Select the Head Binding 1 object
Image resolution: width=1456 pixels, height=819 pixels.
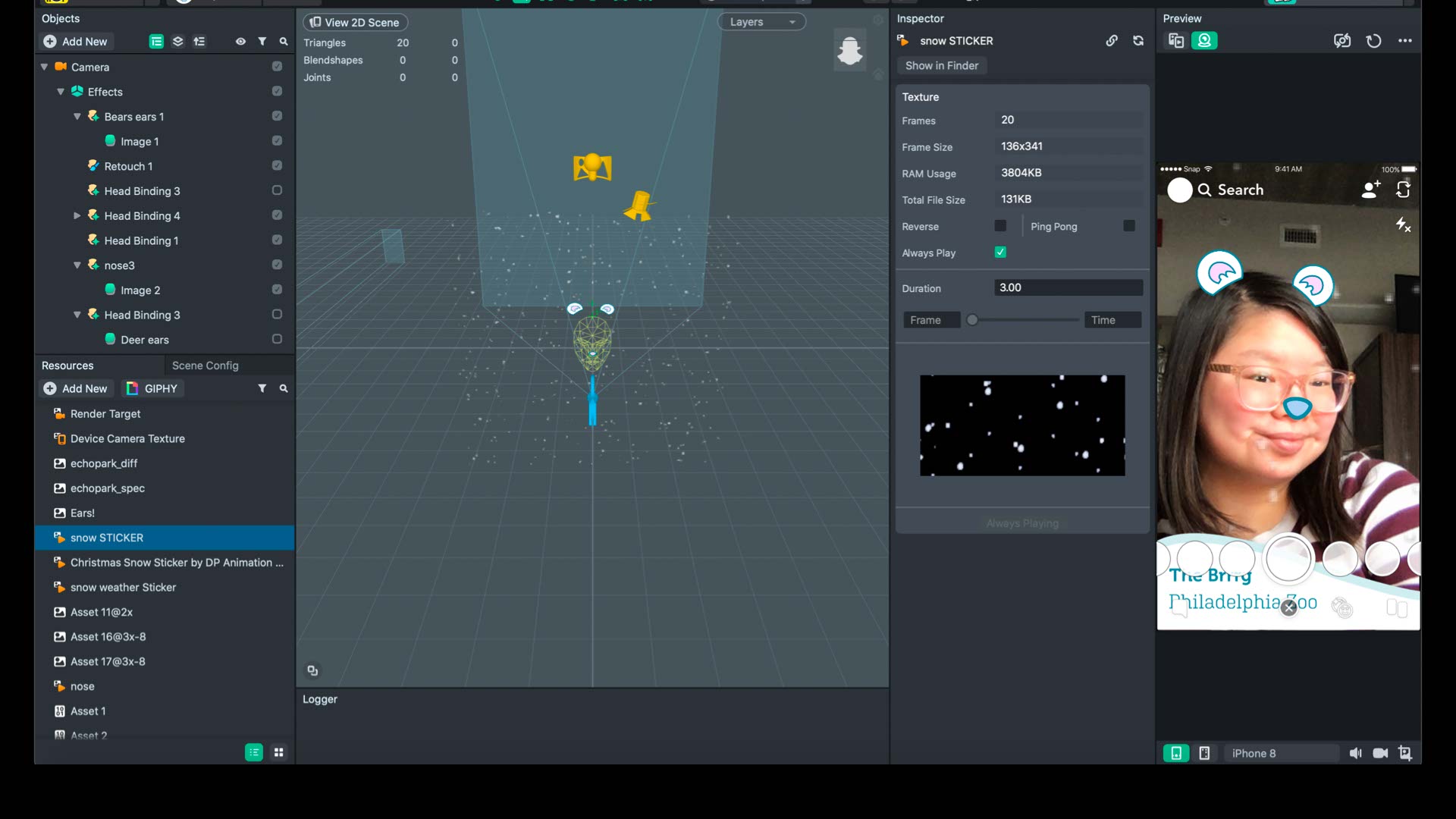[x=141, y=240]
